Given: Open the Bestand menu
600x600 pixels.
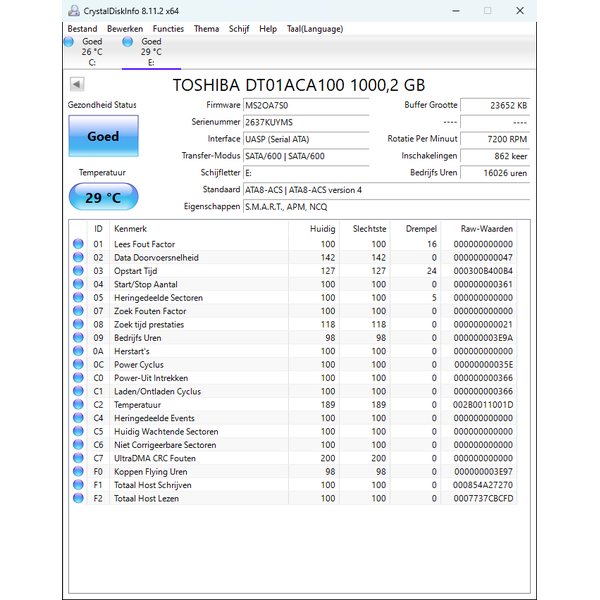Looking at the screenshot, I should point(82,29).
